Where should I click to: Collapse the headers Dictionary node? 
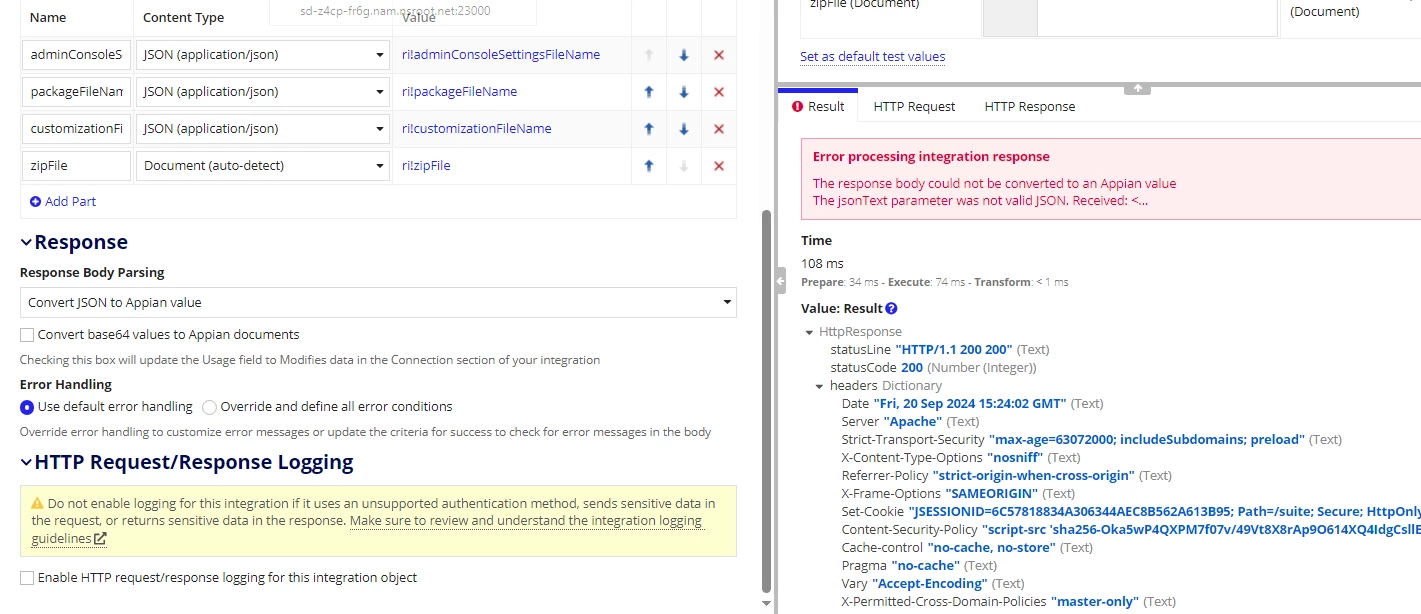click(820, 386)
